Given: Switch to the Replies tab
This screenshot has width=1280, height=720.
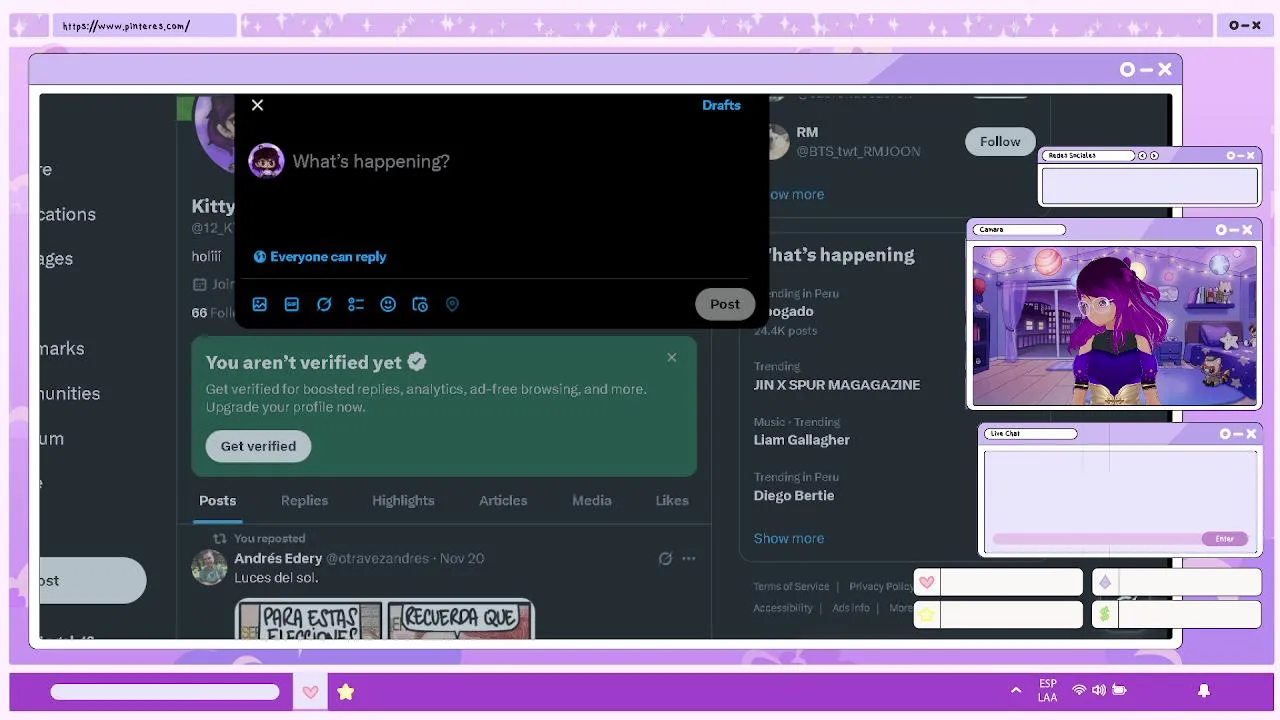Looking at the screenshot, I should click(304, 500).
